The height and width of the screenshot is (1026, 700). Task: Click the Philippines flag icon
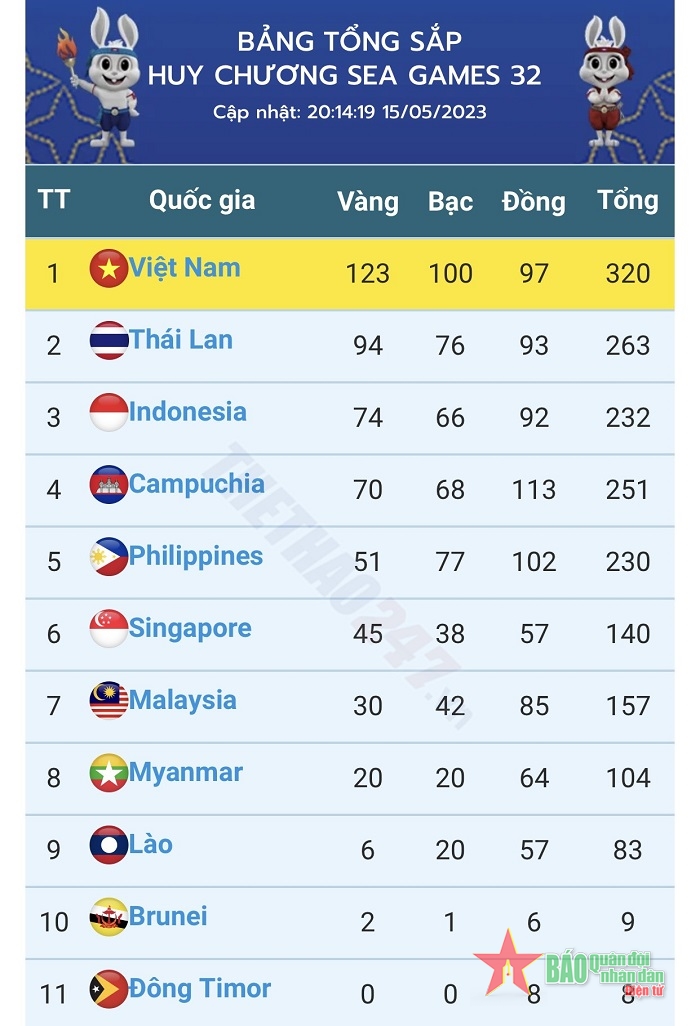coord(108,557)
